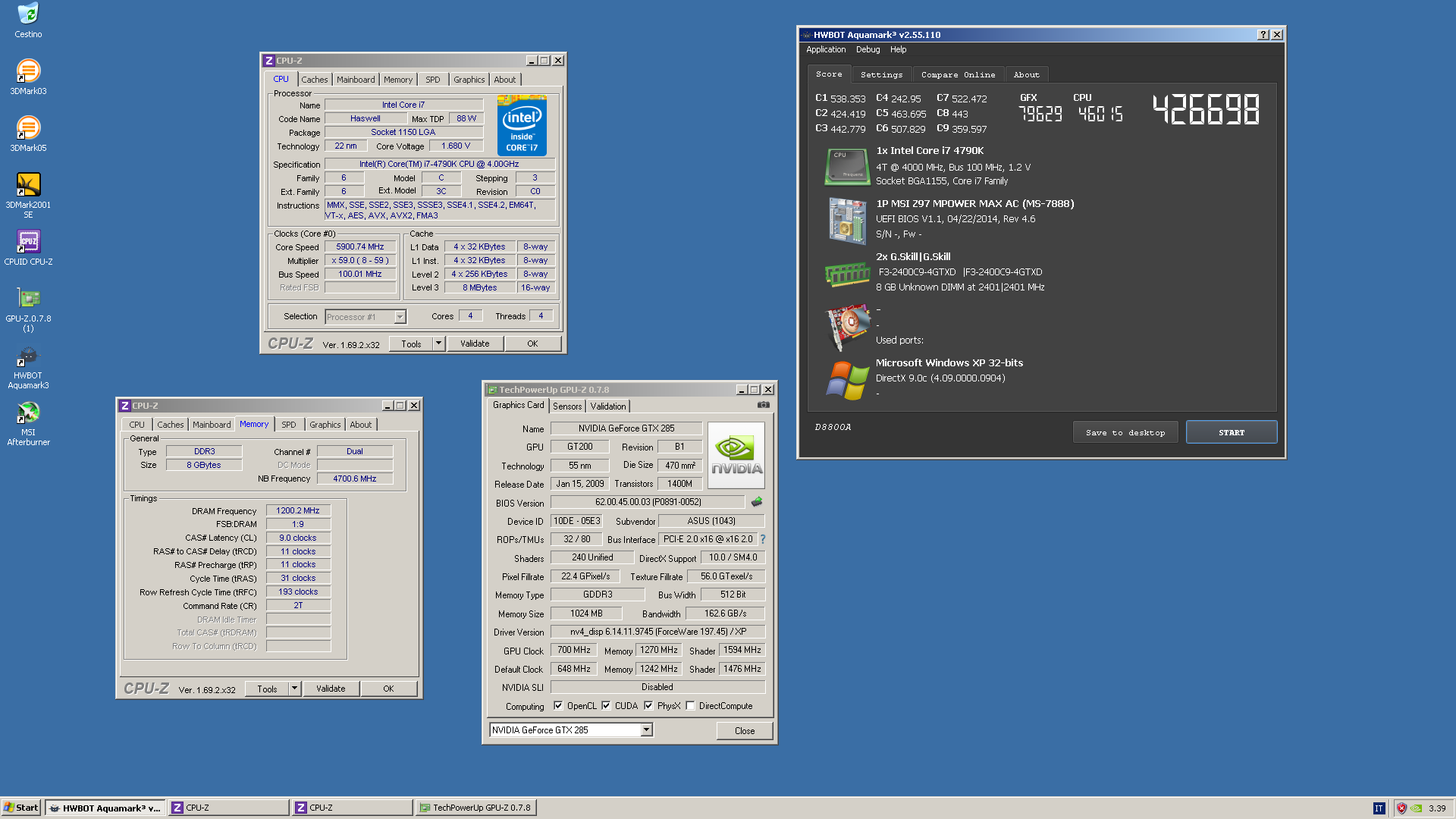Click the Close button in GPU-Z
1456x819 pixels.
(745, 731)
